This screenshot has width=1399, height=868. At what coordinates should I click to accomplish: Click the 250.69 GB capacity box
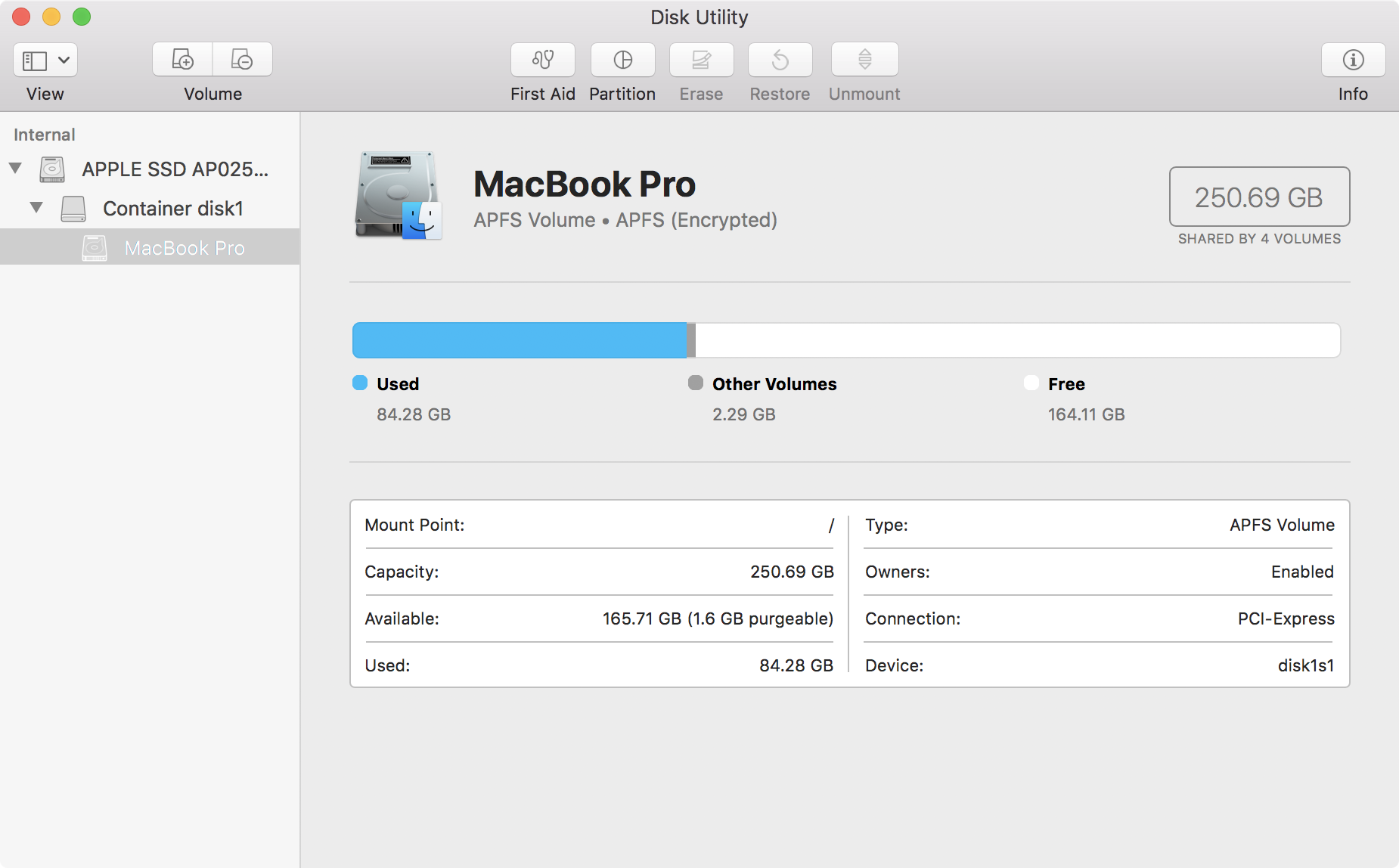1260,197
